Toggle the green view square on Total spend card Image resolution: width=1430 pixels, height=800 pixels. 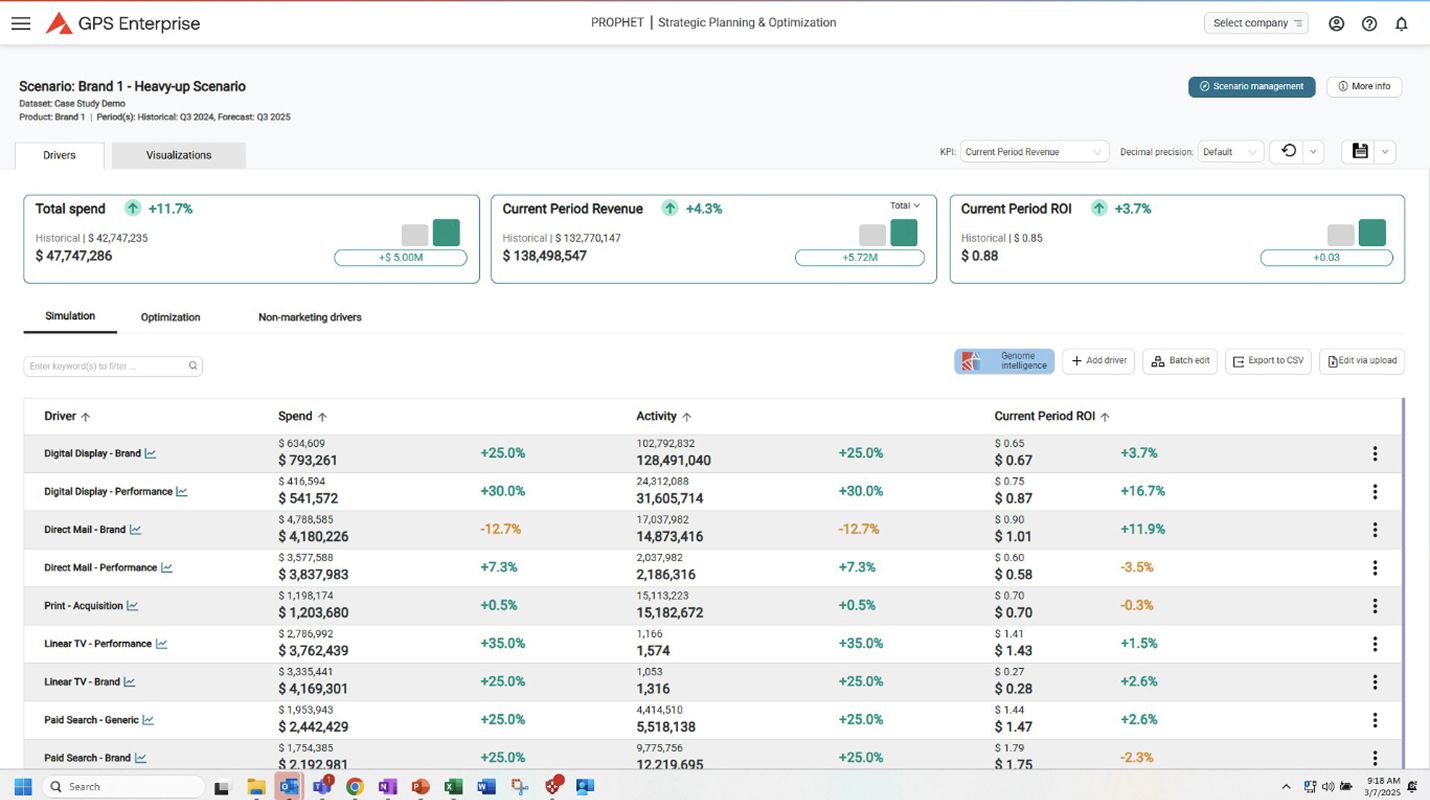pyautogui.click(x=446, y=232)
